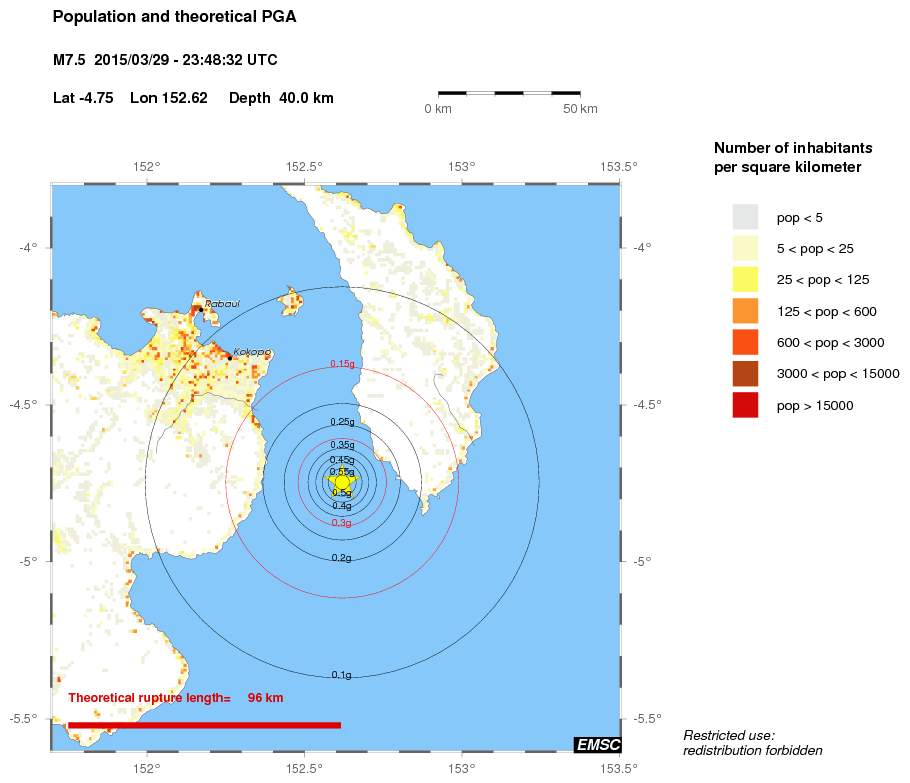Select the 0.2g contour label
910x783 pixels.
coord(342,557)
